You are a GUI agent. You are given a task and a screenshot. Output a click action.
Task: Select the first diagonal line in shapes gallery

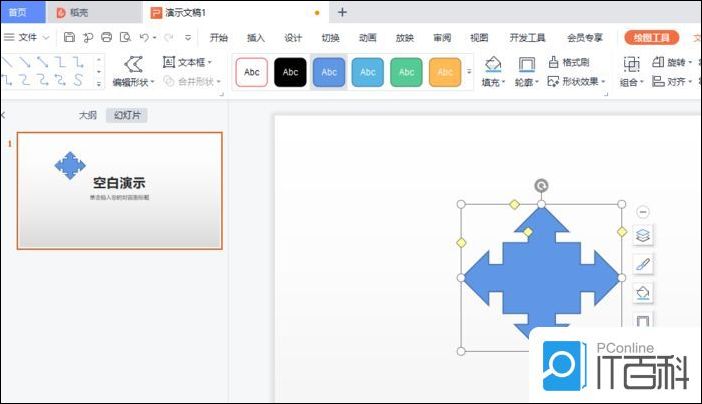7,62
